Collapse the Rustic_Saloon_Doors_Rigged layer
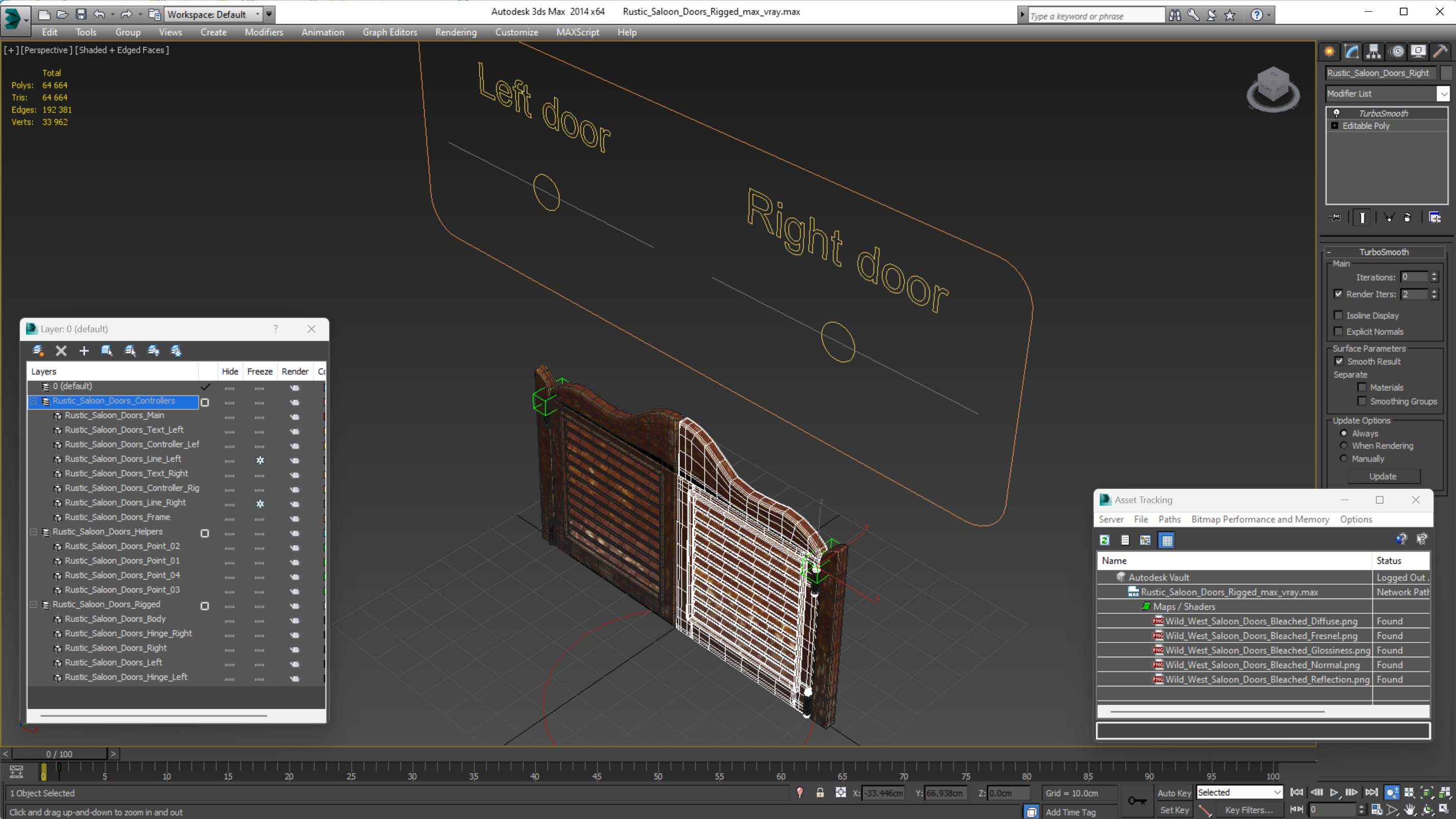The image size is (1456, 819). click(x=33, y=605)
